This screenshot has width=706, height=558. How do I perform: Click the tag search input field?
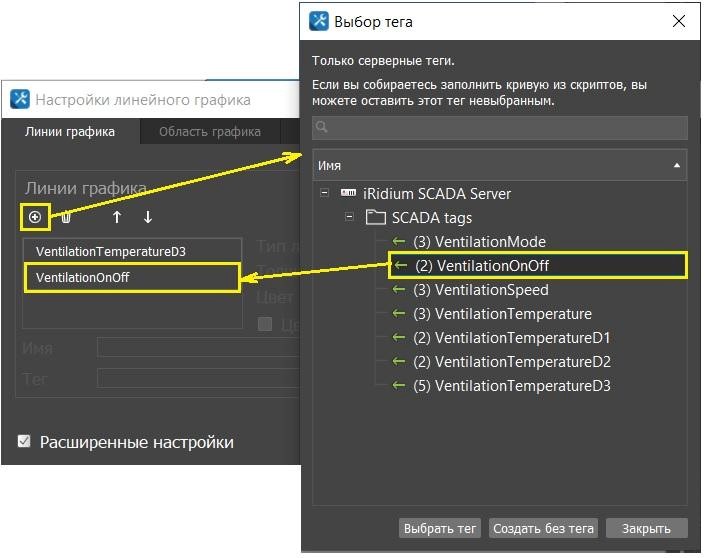[500, 128]
